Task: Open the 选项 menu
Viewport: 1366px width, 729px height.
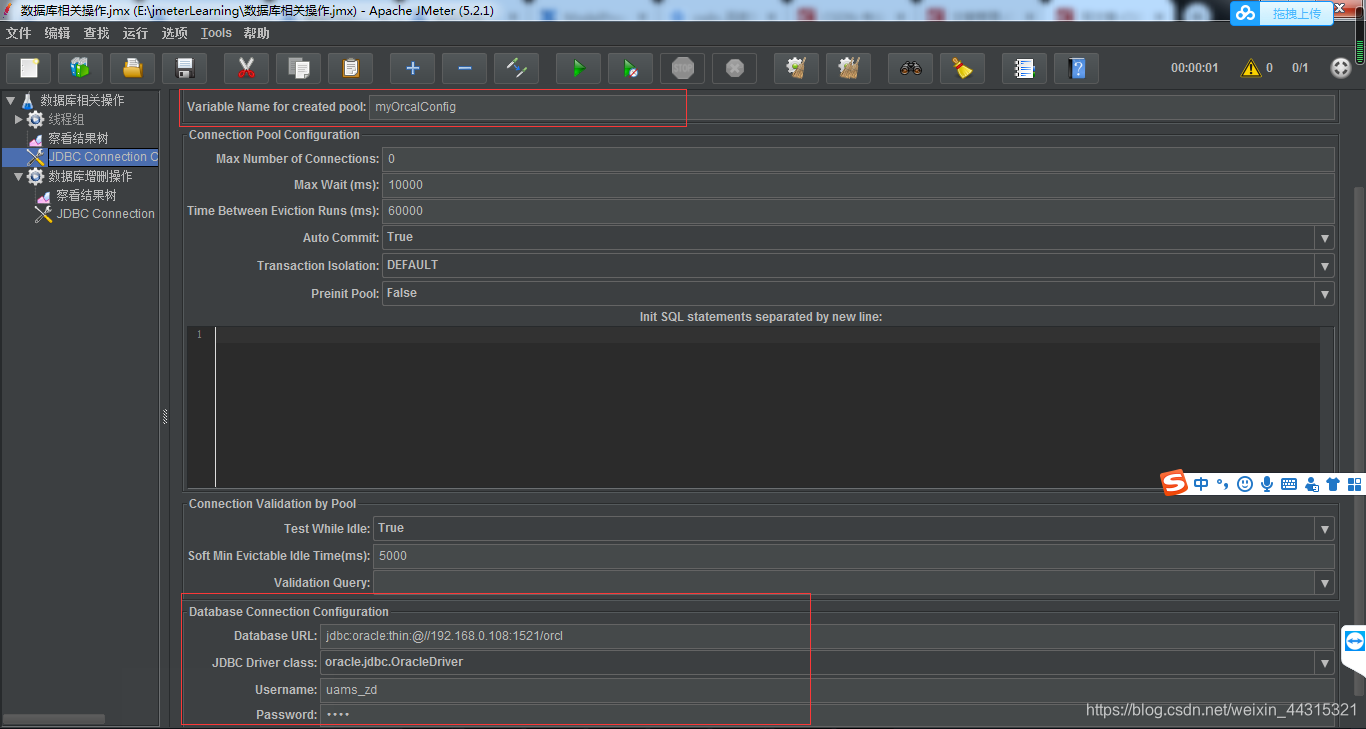Action: click(175, 33)
